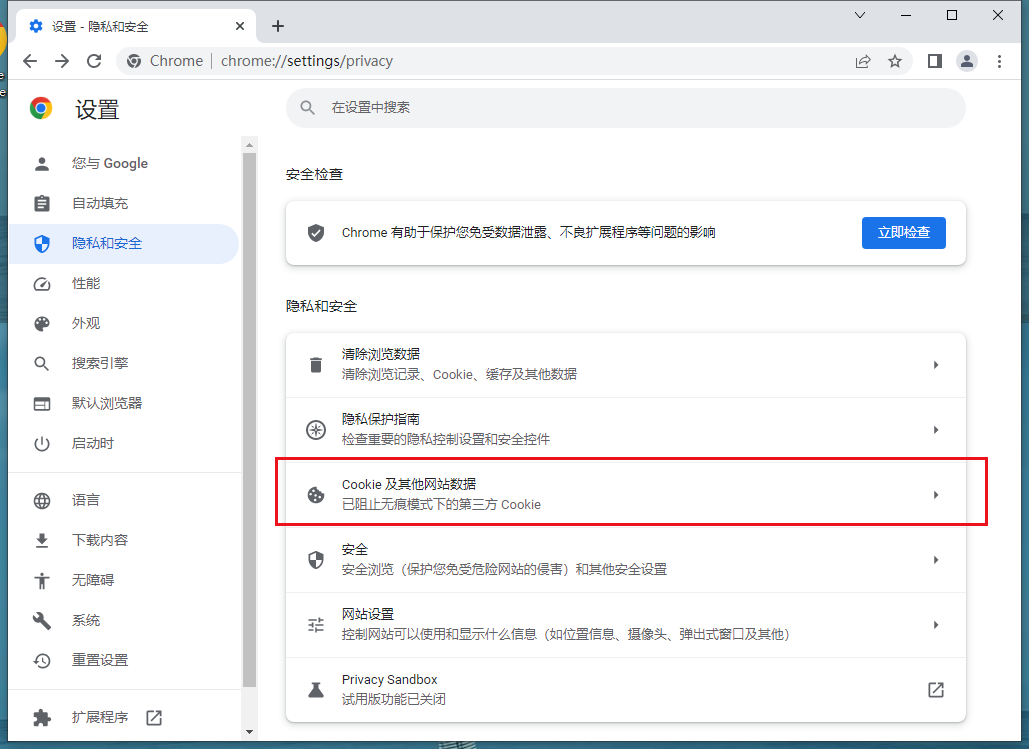Click the gauge icon for 性能
Image resolution: width=1029 pixels, height=749 pixels.
click(42, 284)
